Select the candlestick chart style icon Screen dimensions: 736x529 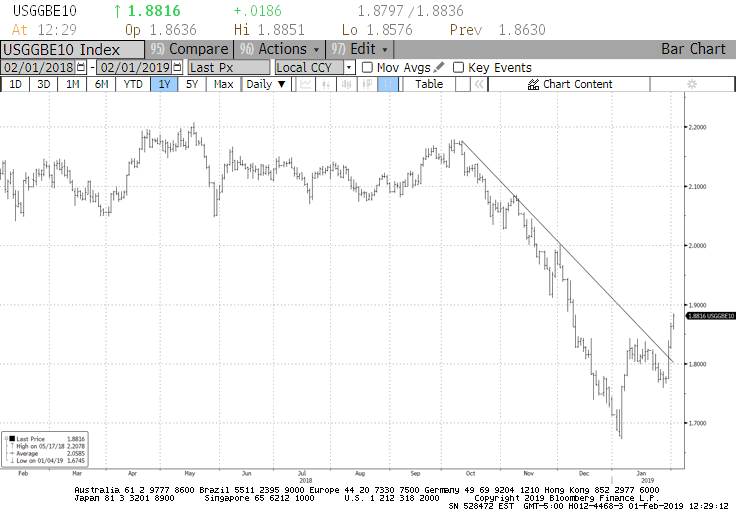coord(345,85)
